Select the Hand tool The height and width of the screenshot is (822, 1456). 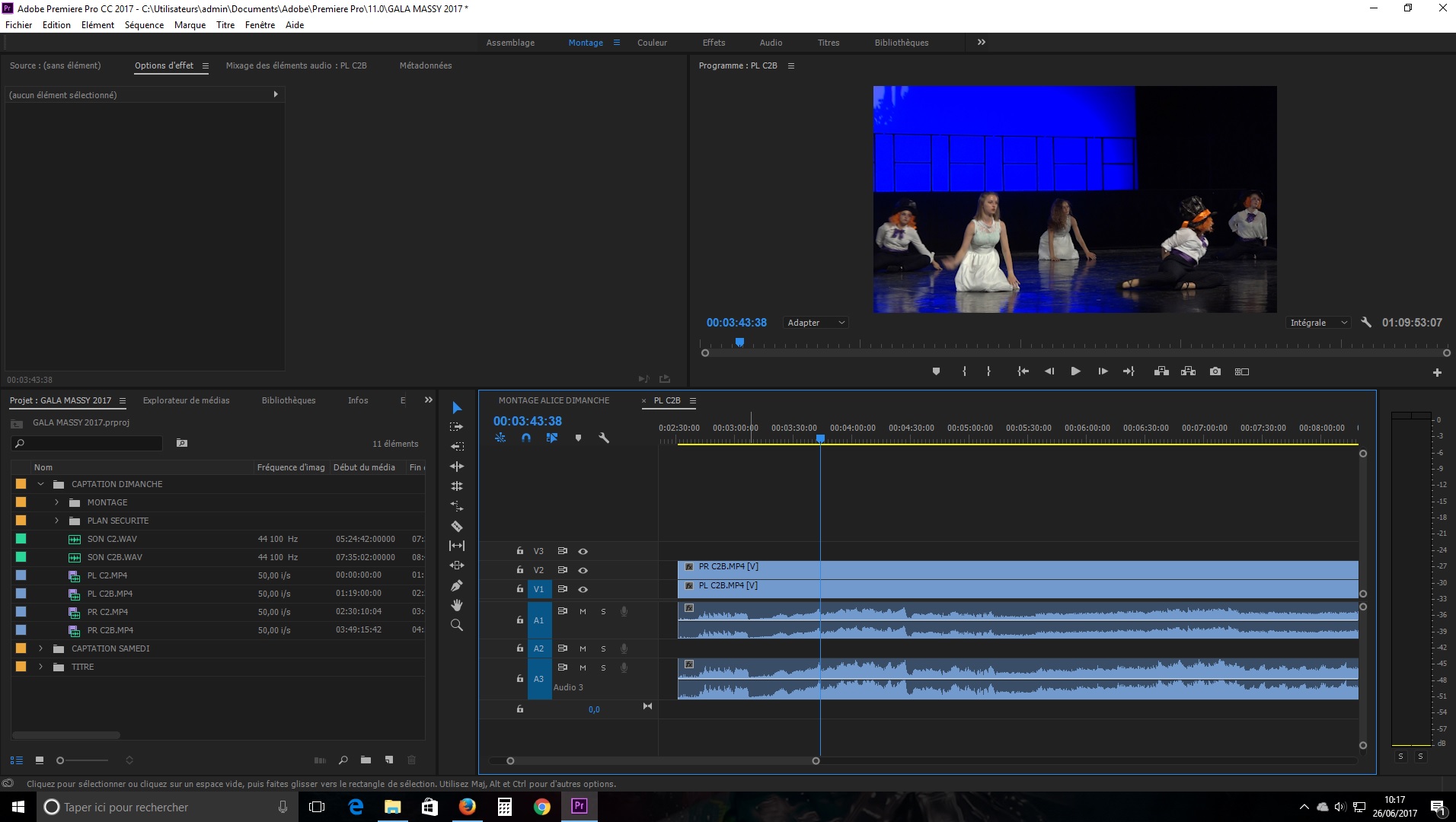coord(457,605)
